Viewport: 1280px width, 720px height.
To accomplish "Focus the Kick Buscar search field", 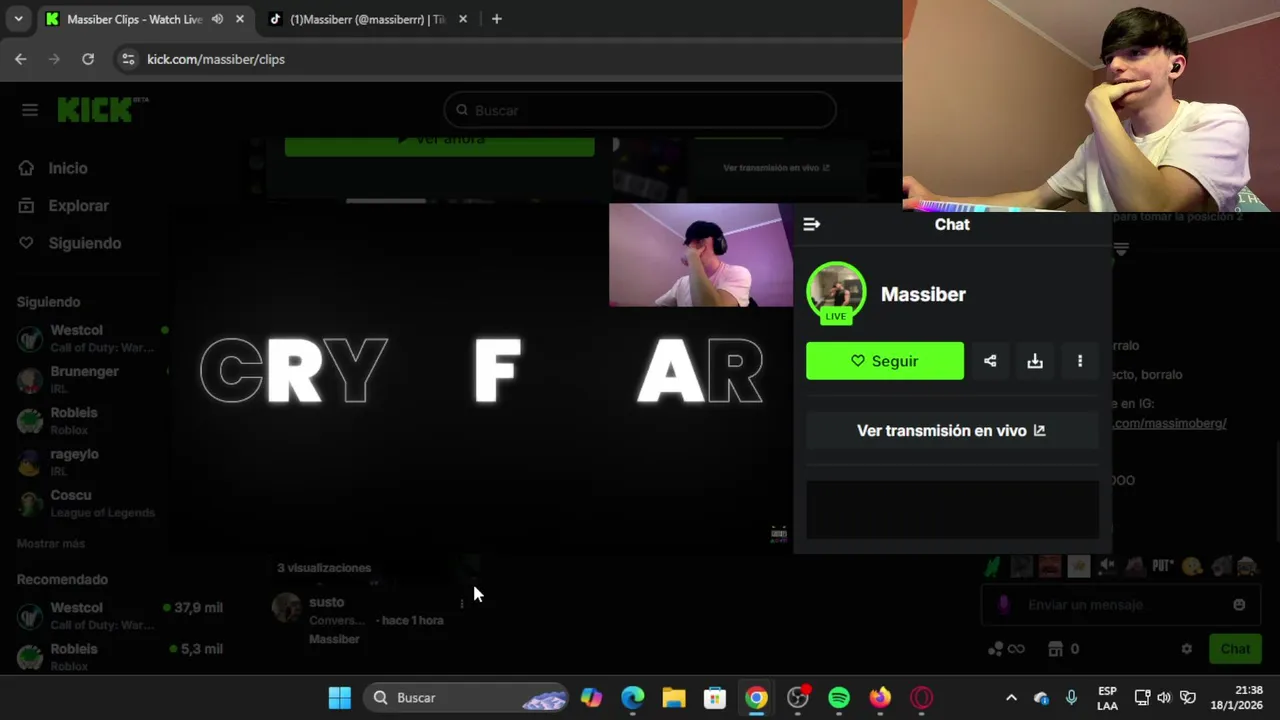I will (x=640, y=110).
